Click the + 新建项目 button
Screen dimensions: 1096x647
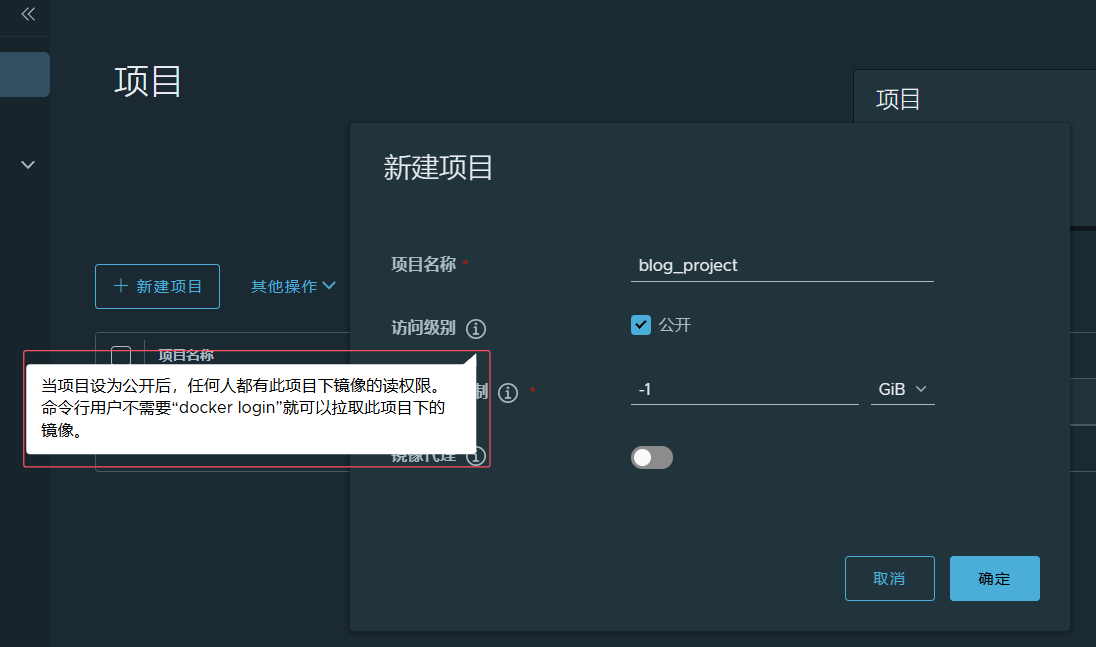(157, 286)
